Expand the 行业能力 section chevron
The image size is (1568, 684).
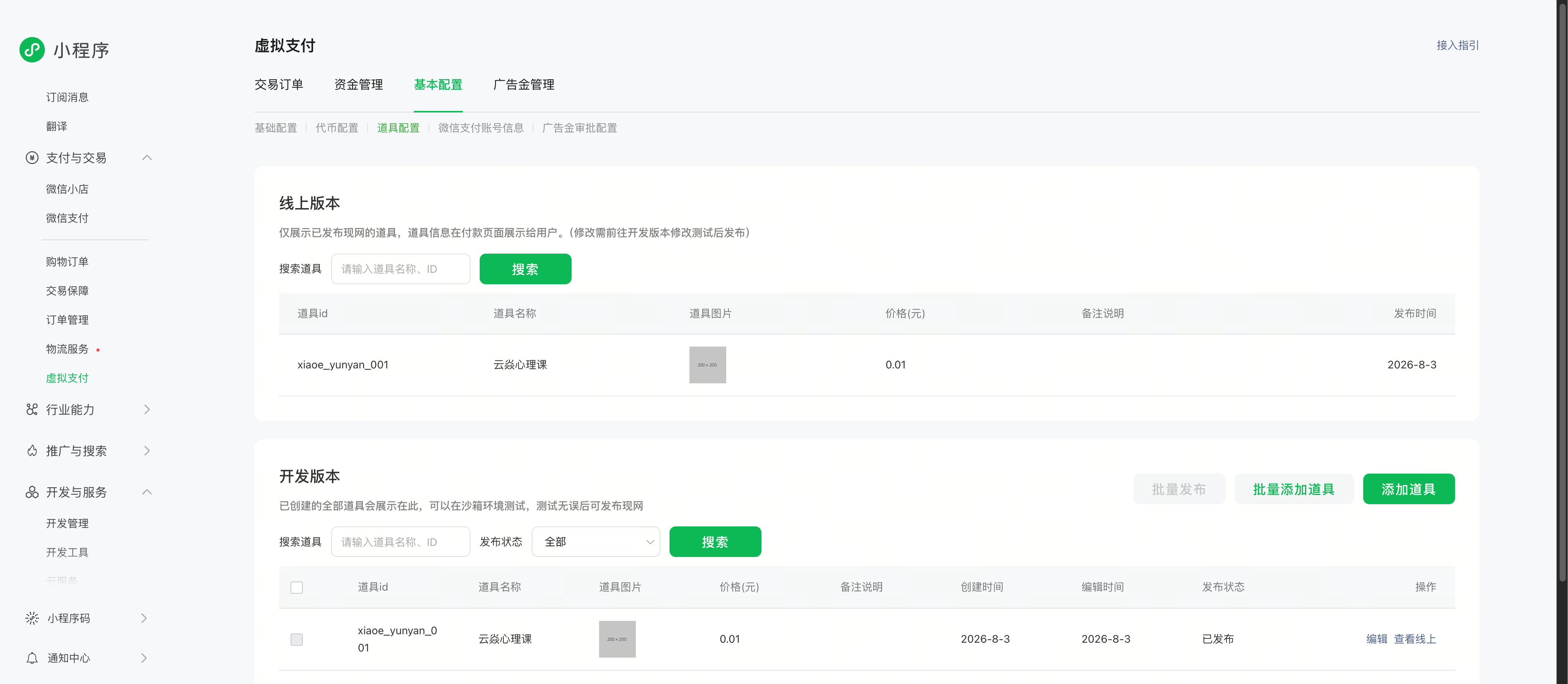tap(147, 410)
